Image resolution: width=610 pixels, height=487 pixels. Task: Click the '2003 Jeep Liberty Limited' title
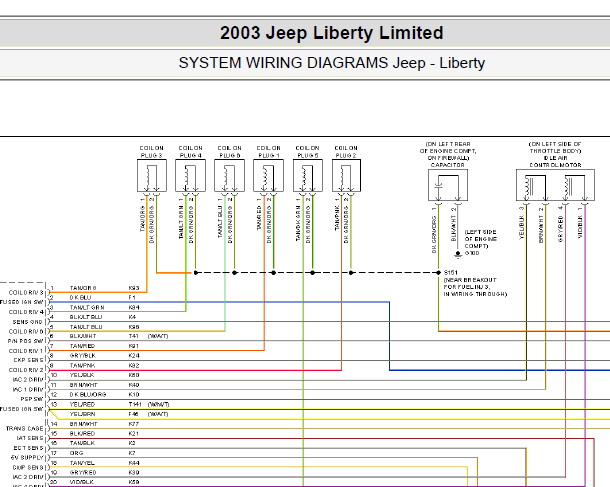tap(331, 33)
